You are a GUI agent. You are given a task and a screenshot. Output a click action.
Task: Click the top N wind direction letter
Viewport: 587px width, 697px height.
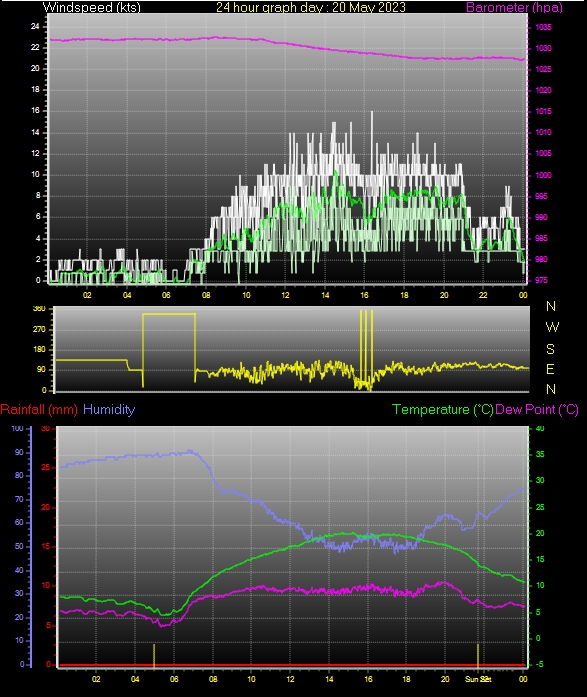point(551,306)
